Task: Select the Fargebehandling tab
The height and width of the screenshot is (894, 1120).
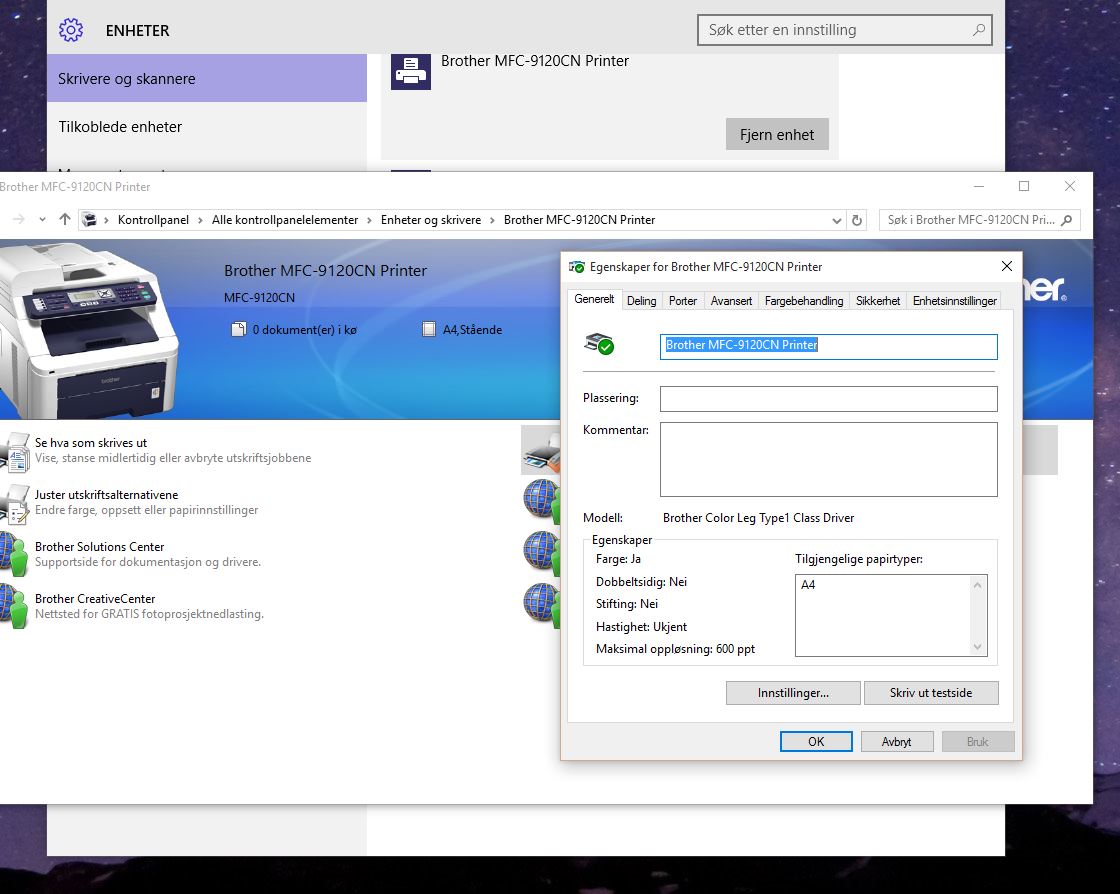Action: point(804,301)
